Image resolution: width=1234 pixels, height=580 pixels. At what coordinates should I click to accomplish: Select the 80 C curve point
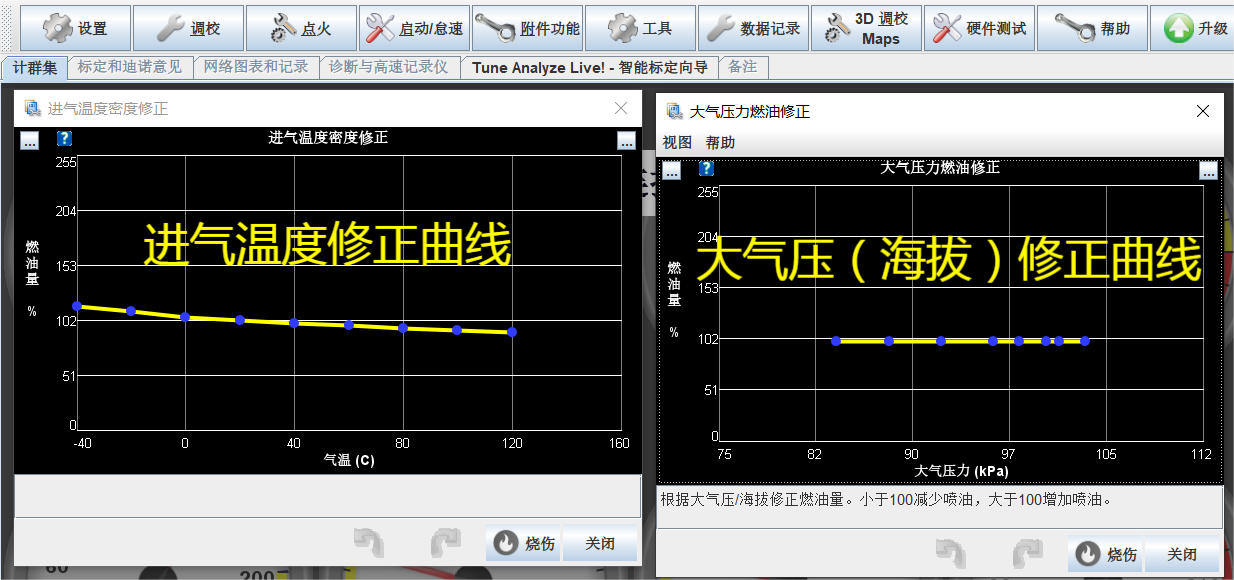pyautogui.click(x=403, y=328)
